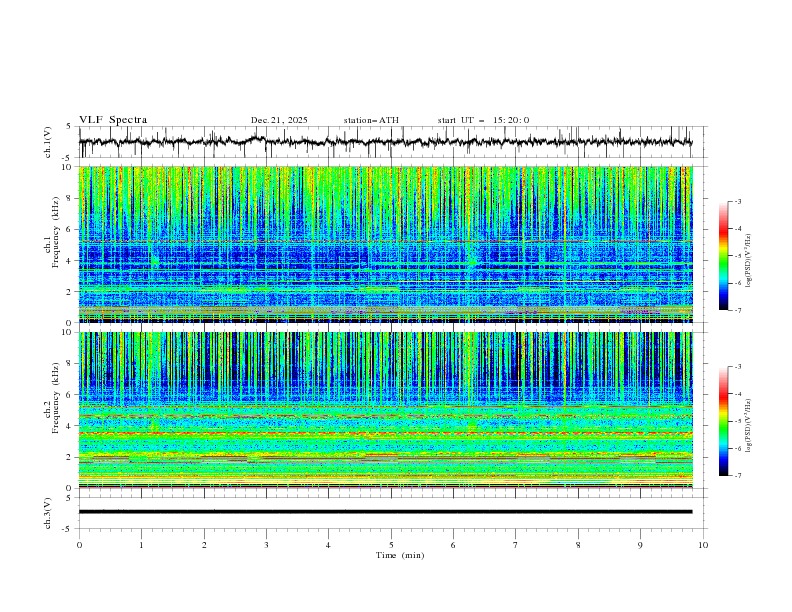Click the ch.3 flat black trace
This screenshot has width=792, height=612.
click(385, 512)
